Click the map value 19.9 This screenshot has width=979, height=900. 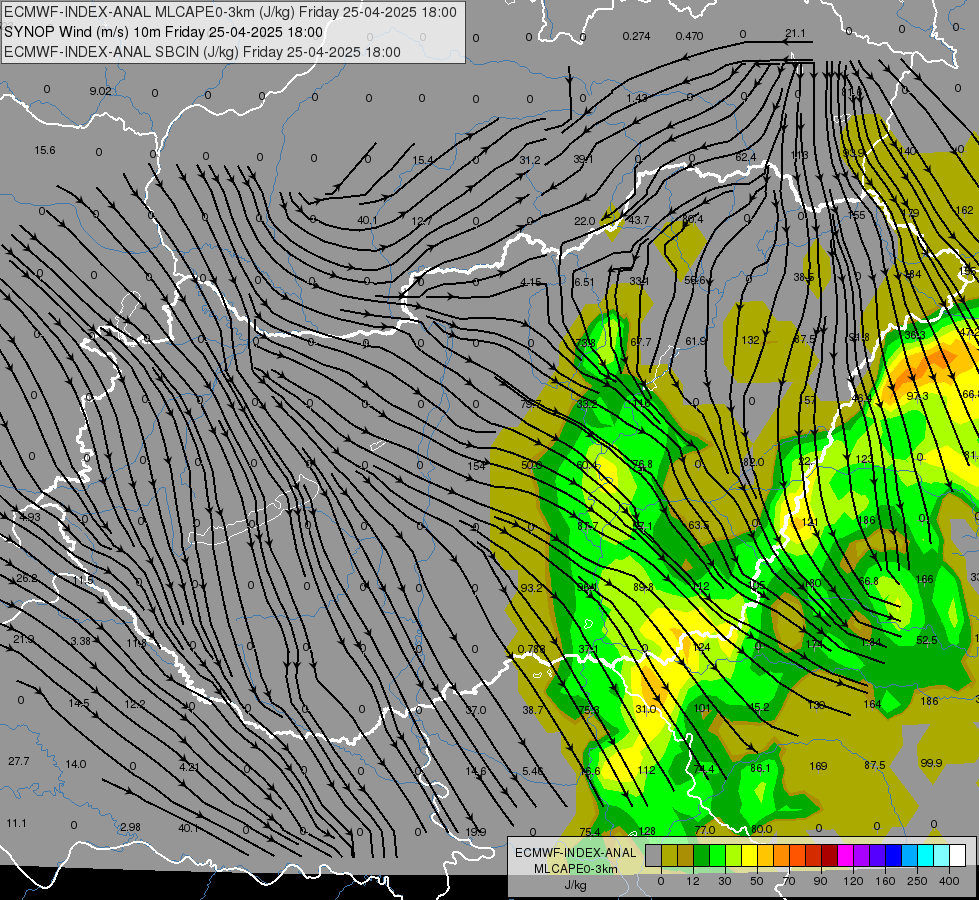[x=476, y=831]
